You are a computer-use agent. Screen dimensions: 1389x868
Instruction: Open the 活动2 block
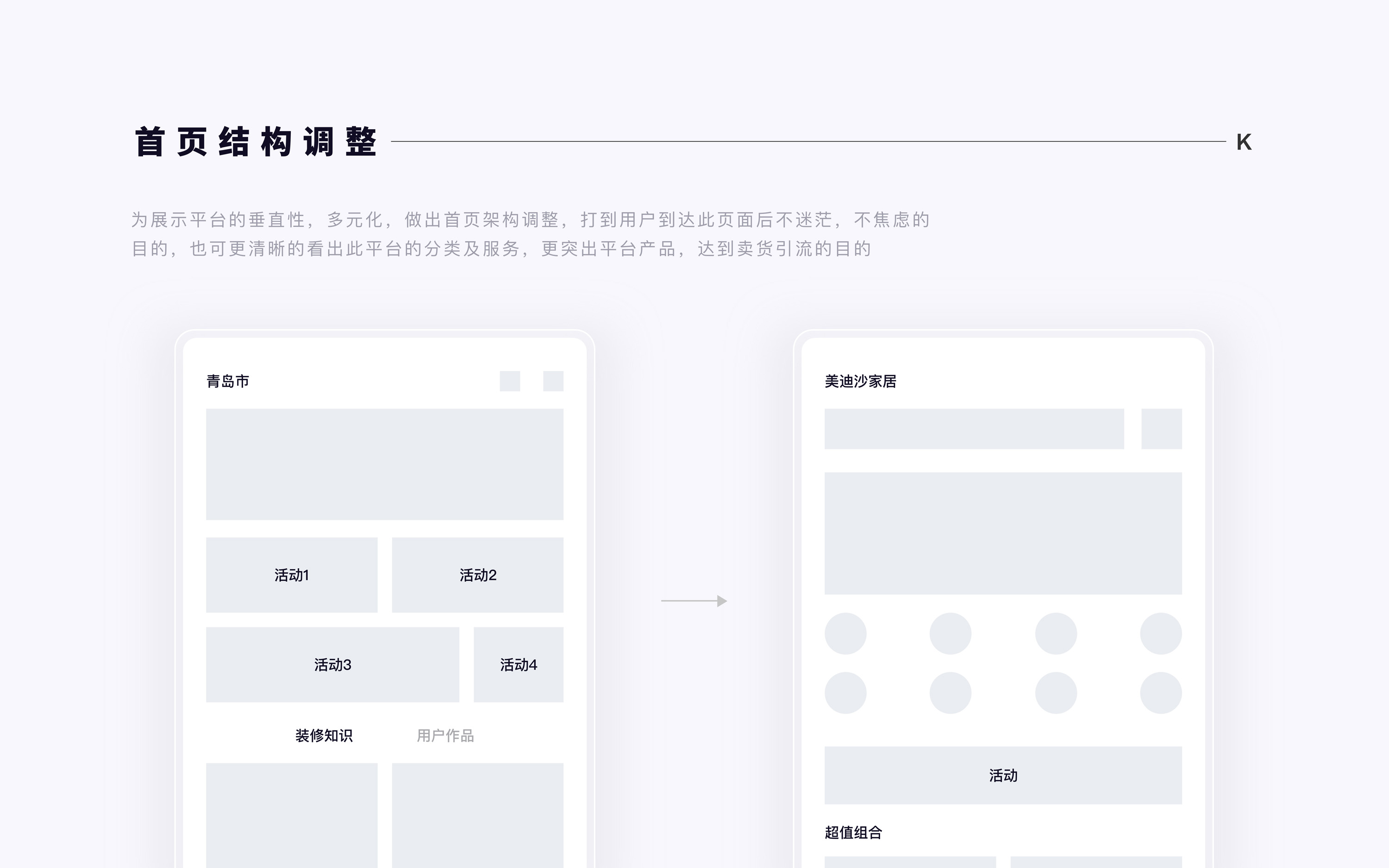tap(477, 575)
